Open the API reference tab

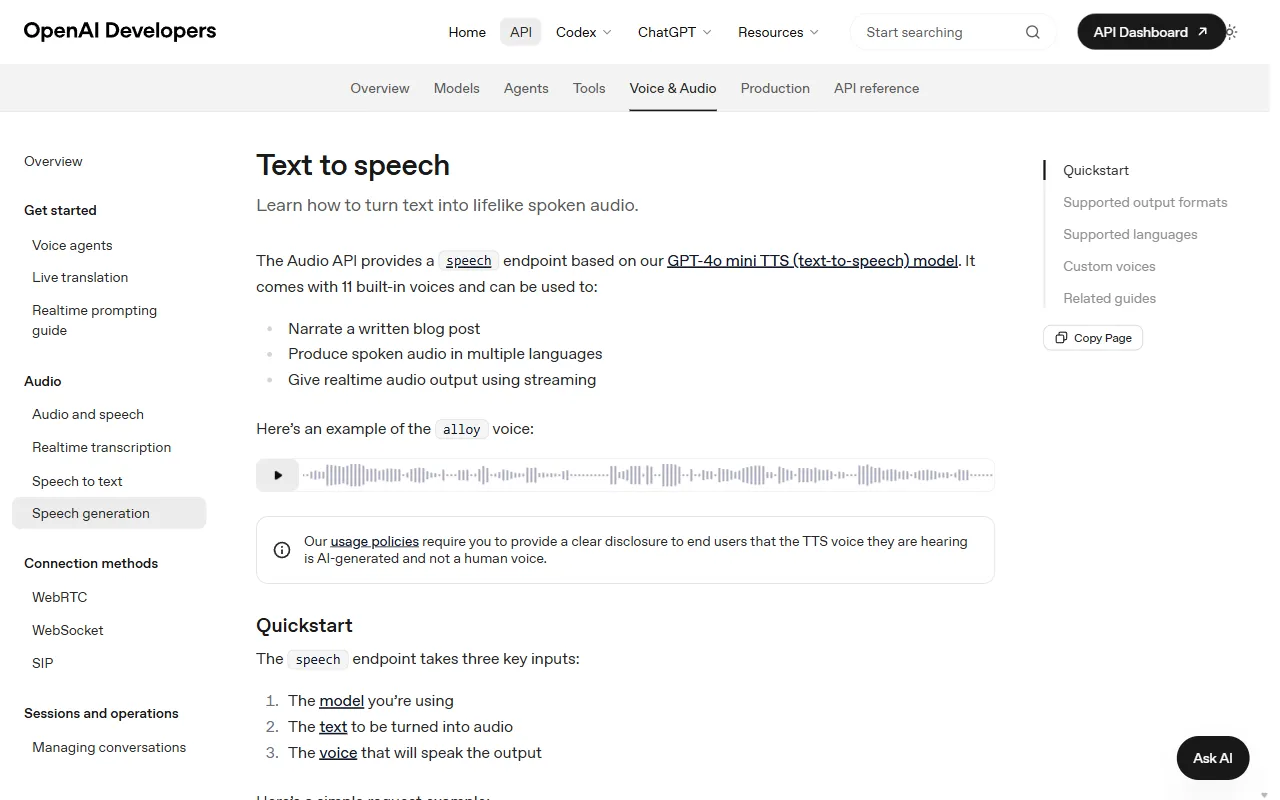876,88
